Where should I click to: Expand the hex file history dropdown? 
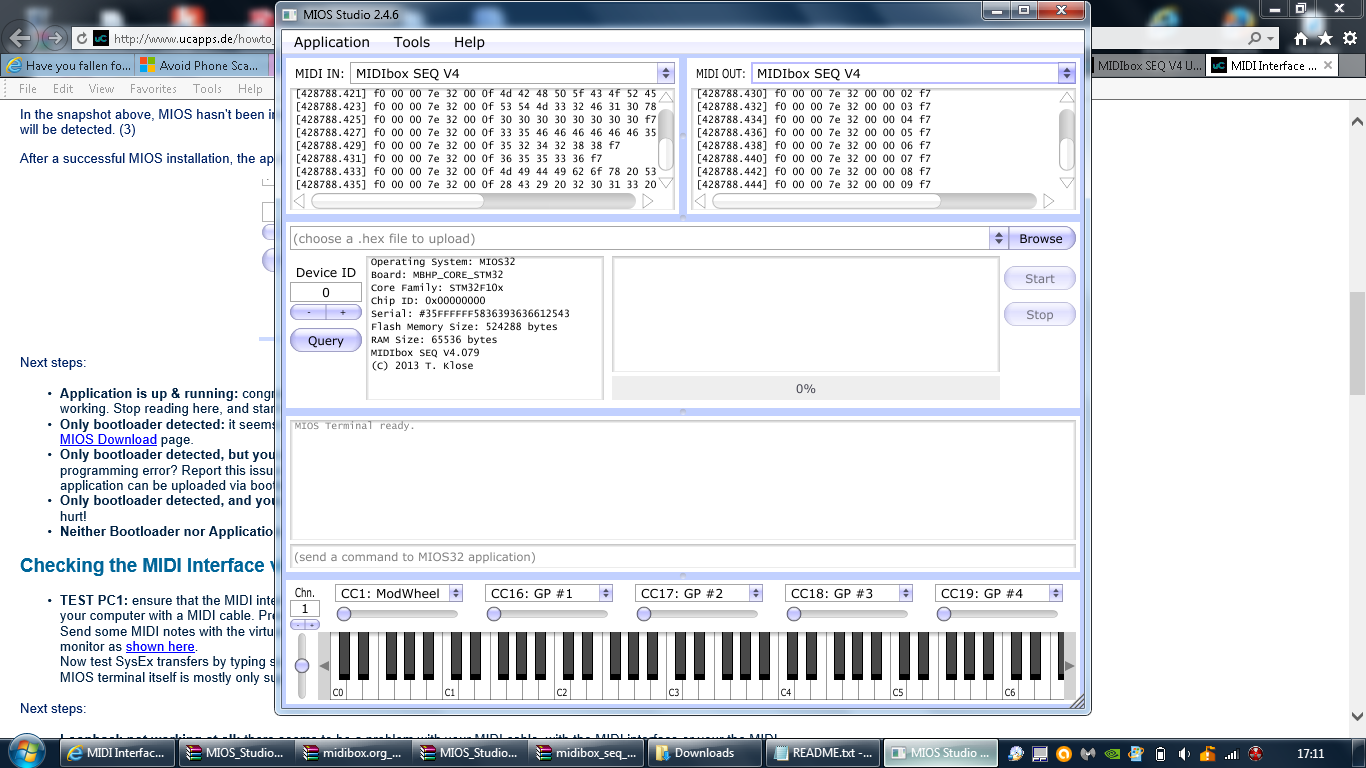pos(997,238)
